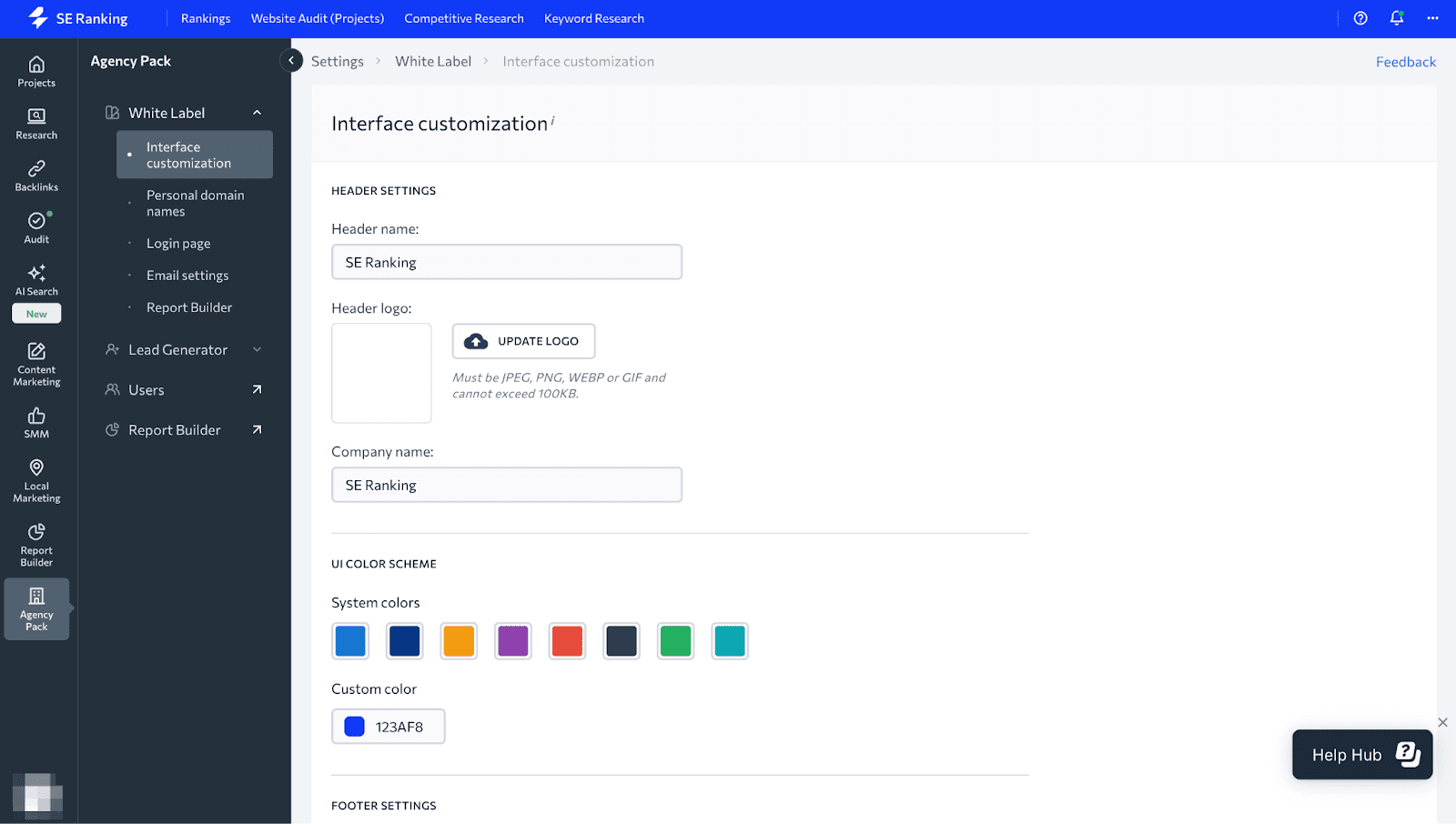This screenshot has height=824, width=1456.
Task: Open the Projects sidebar icon
Action: tap(36, 72)
